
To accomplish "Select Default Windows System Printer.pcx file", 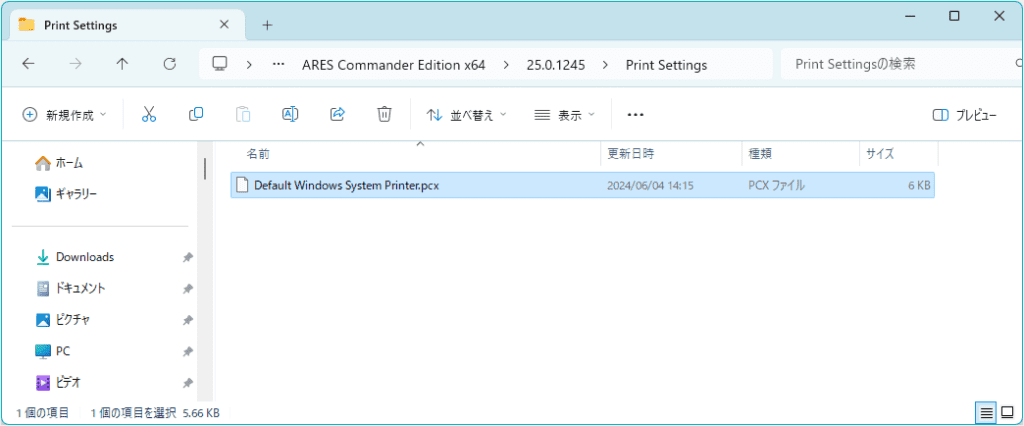I will point(582,186).
